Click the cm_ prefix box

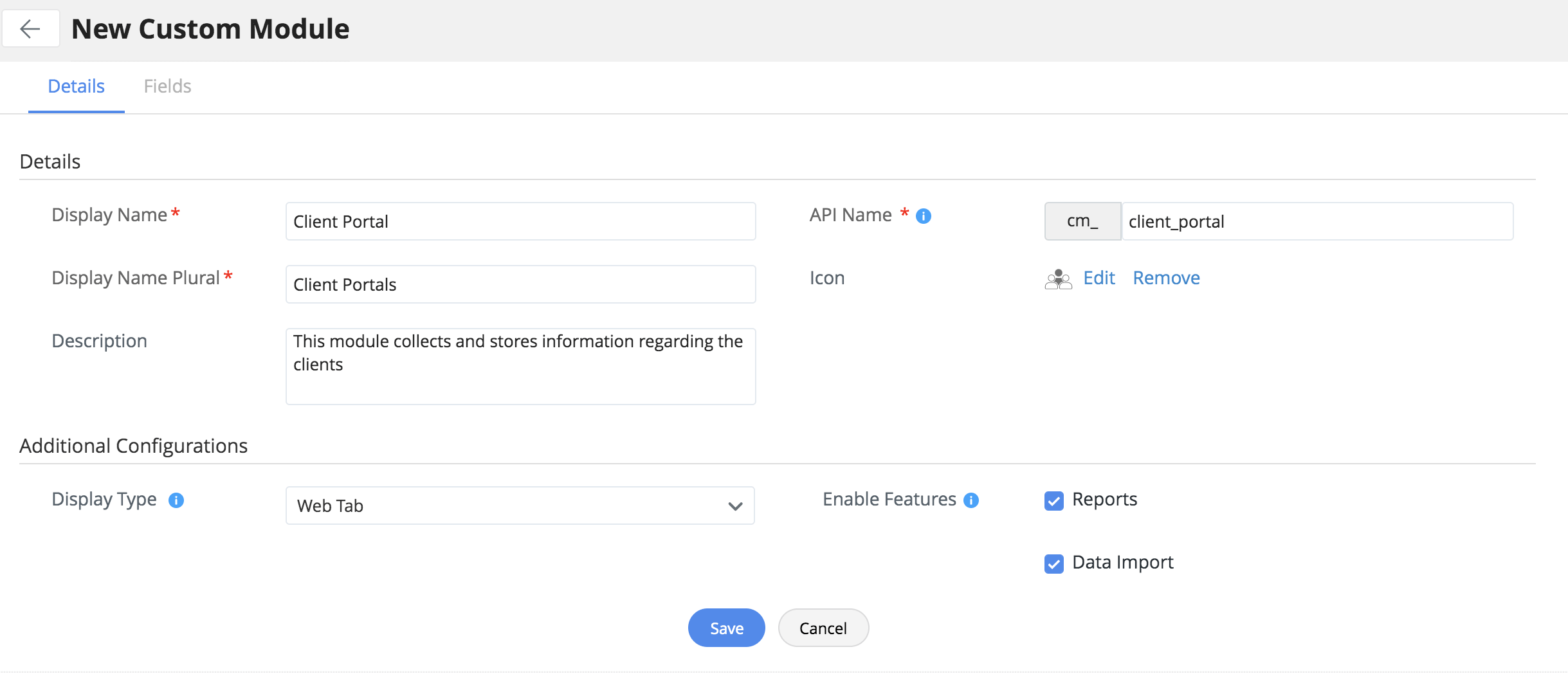point(1082,221)
